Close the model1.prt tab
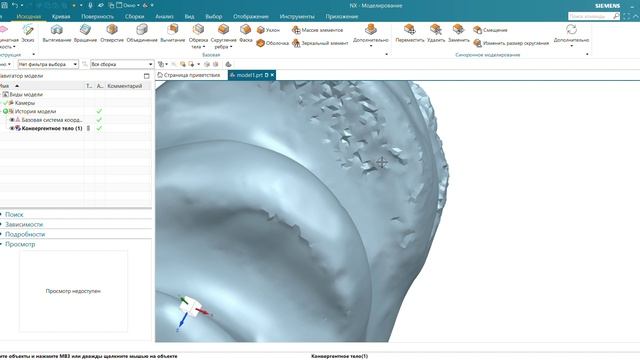This screenshot has width=640, height=360. [272, 75]
